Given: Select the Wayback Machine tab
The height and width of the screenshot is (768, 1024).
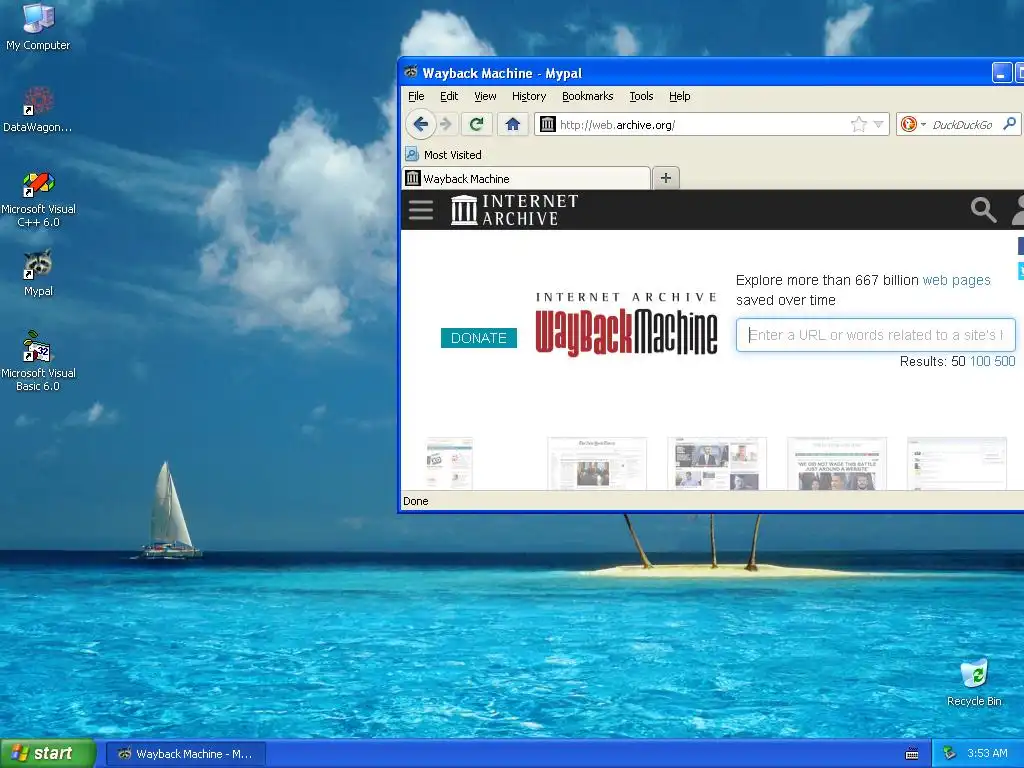Looking at the screenshot, I should [x=526, y=178].
